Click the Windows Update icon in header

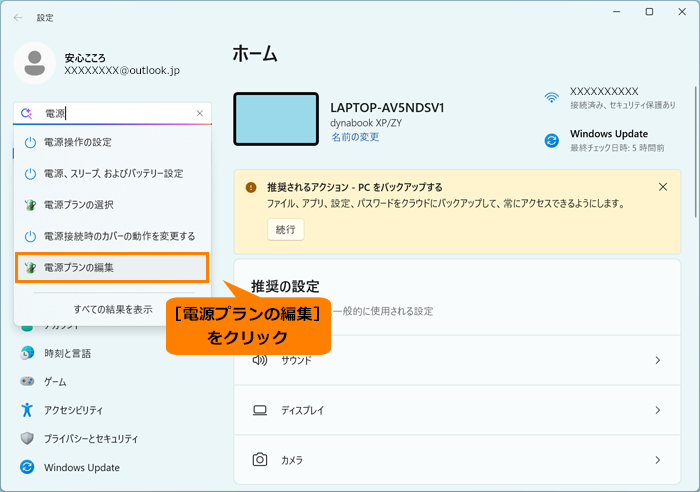(552, 141)
